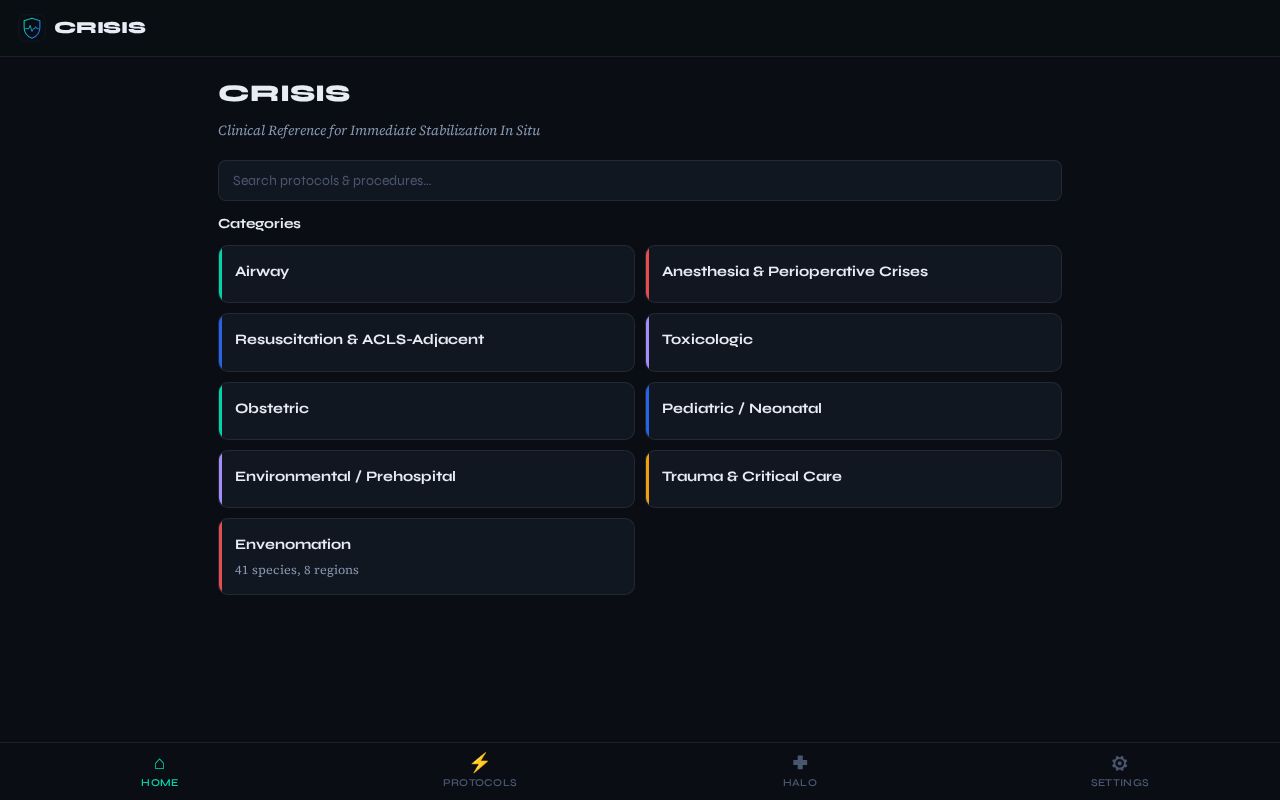Open the Pediatric / Neonatal category
Screen dimensions: 1280x800
(x=853, y=411)
